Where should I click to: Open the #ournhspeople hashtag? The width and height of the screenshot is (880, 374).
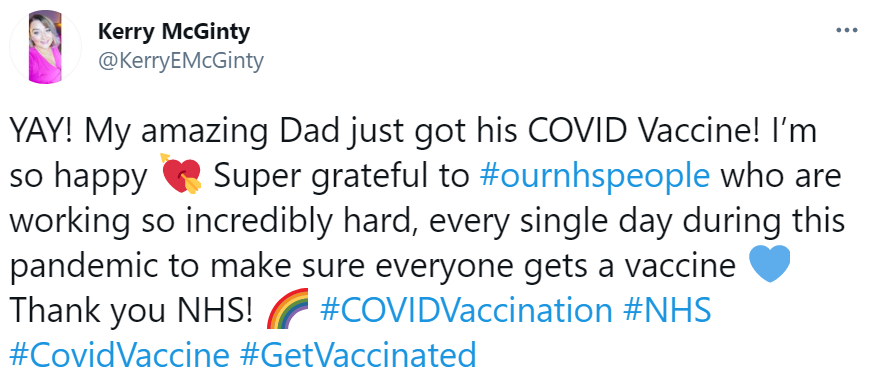(595, 176)
